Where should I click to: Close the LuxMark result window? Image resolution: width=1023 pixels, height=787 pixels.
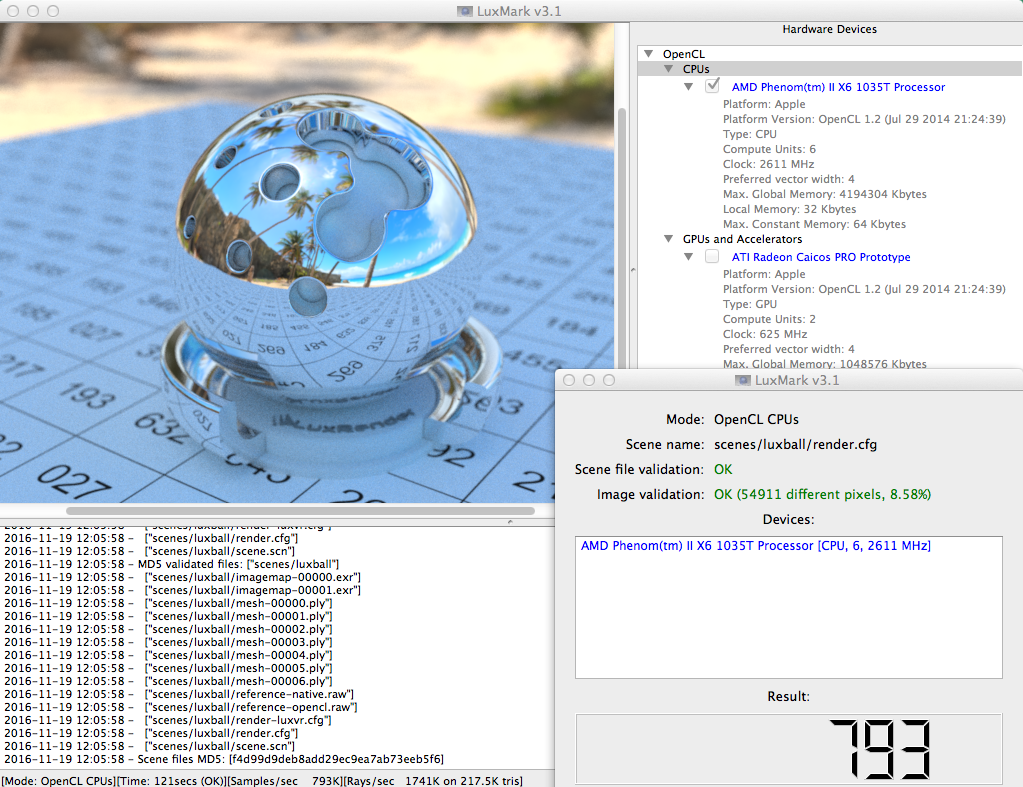569,380
